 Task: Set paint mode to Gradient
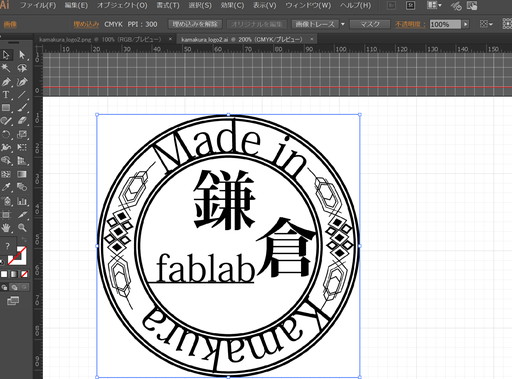[x=14, y=274]
